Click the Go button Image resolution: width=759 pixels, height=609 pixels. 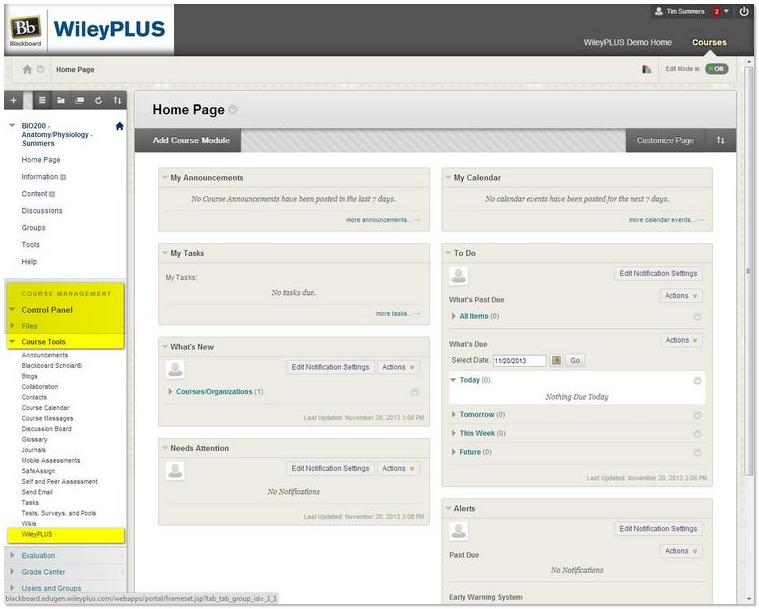tap(575, 361)
